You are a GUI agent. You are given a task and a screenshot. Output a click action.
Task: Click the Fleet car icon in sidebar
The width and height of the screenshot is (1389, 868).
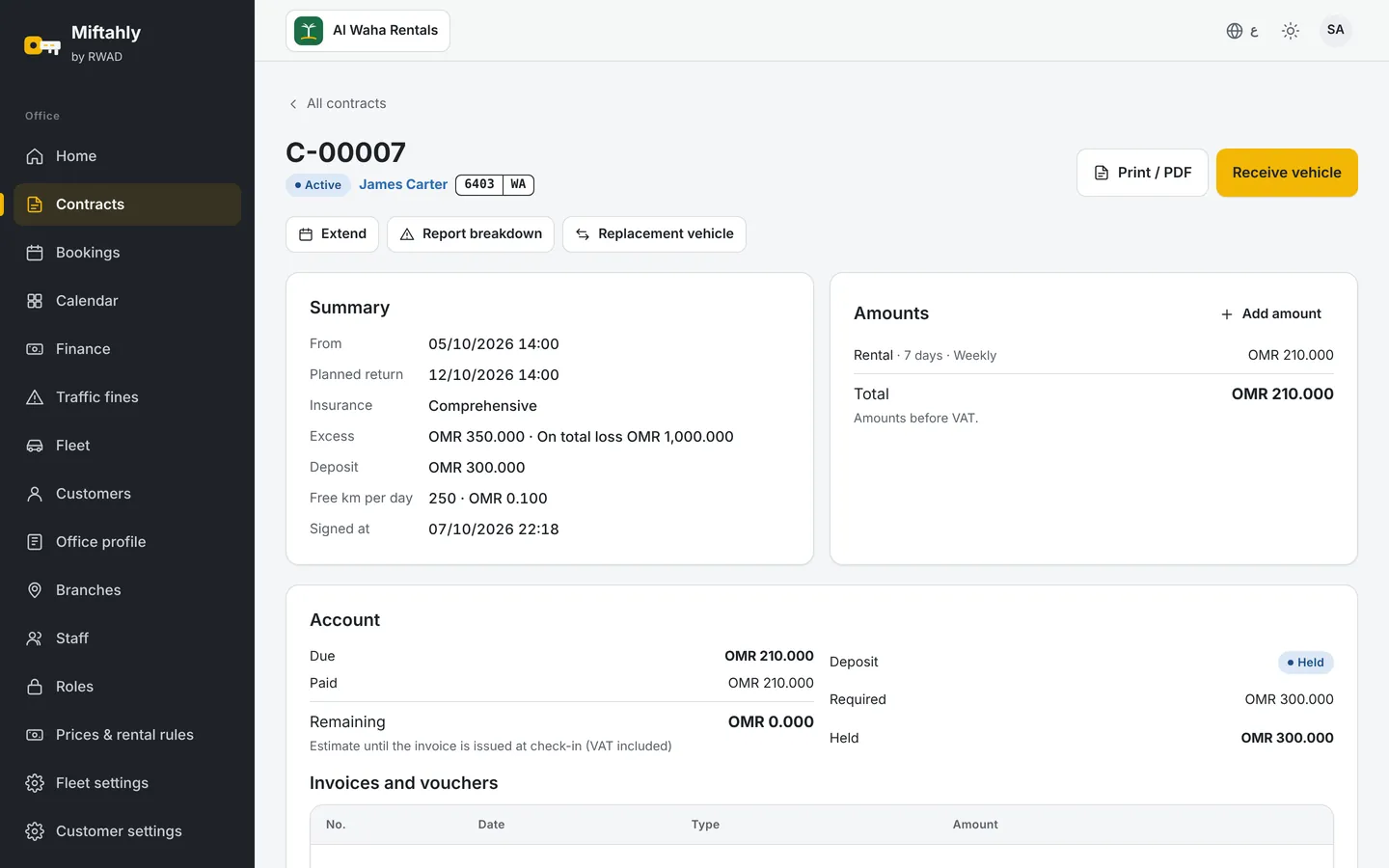[x=35, y=446]
